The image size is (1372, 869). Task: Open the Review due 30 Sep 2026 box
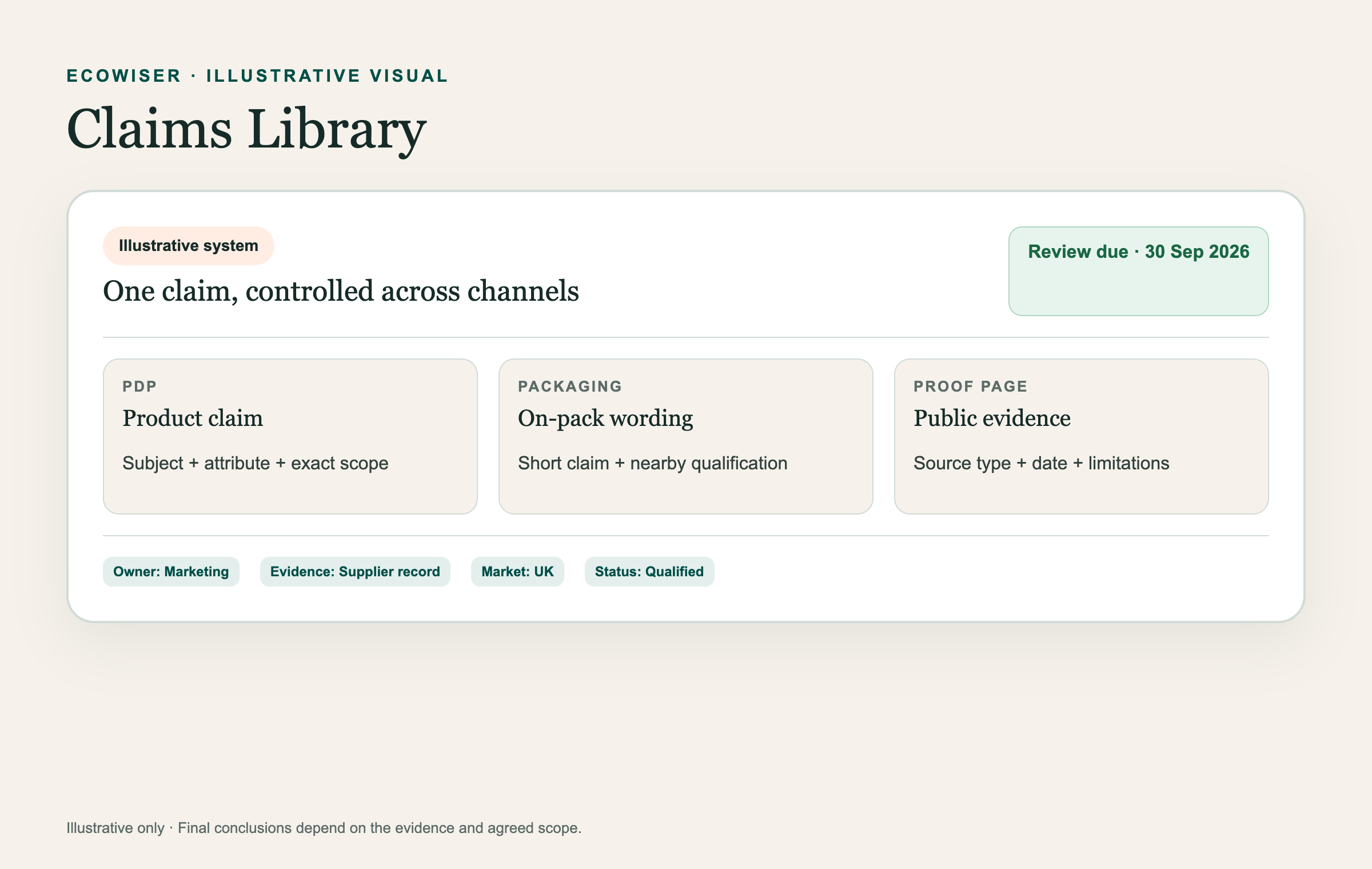click(1139, 271)
